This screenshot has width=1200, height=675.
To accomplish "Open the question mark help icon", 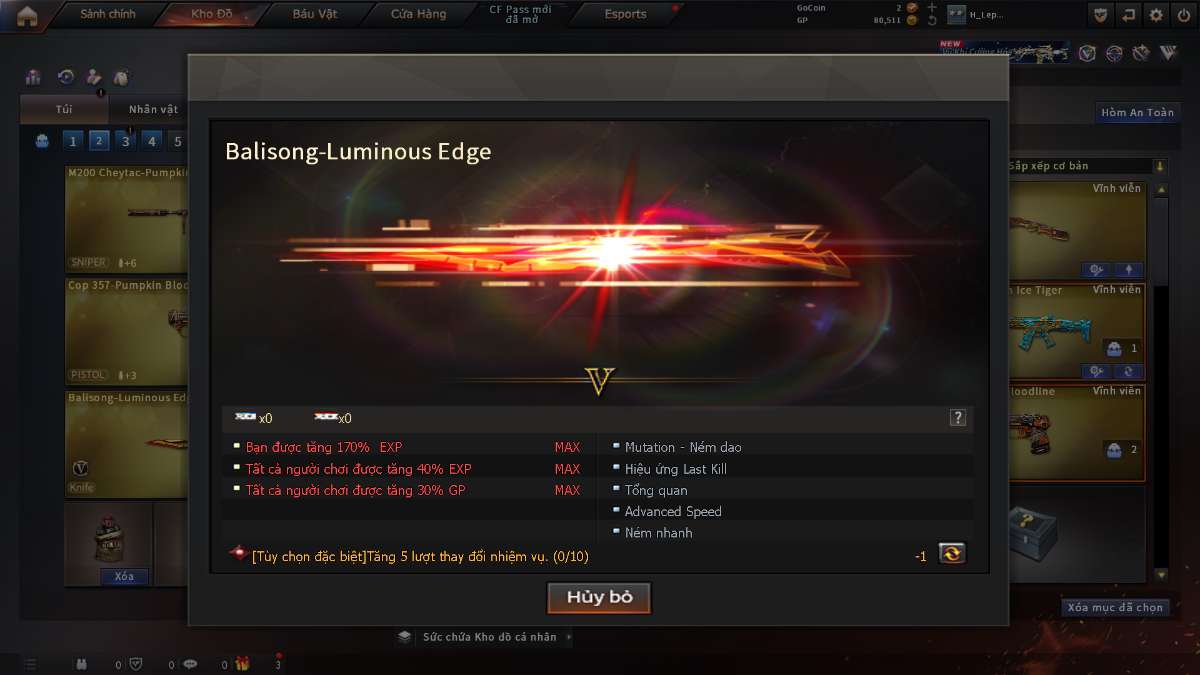I will [x=957, y=418].
